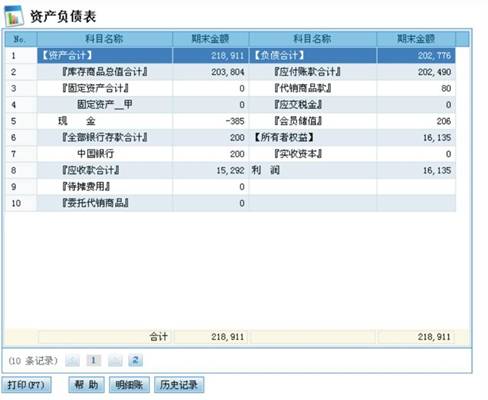488x400 pixels.
Task: Click the 80 代销商品款 amount
Action: click(x=446, y=88)
